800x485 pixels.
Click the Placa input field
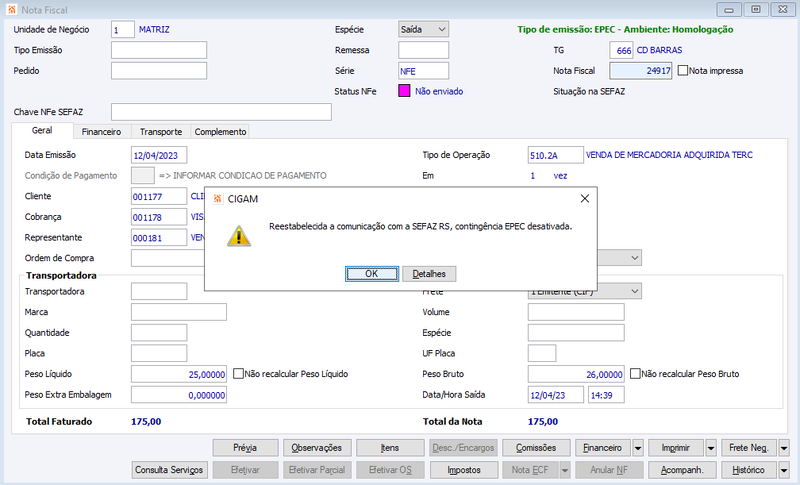click(x=159, y=353)
